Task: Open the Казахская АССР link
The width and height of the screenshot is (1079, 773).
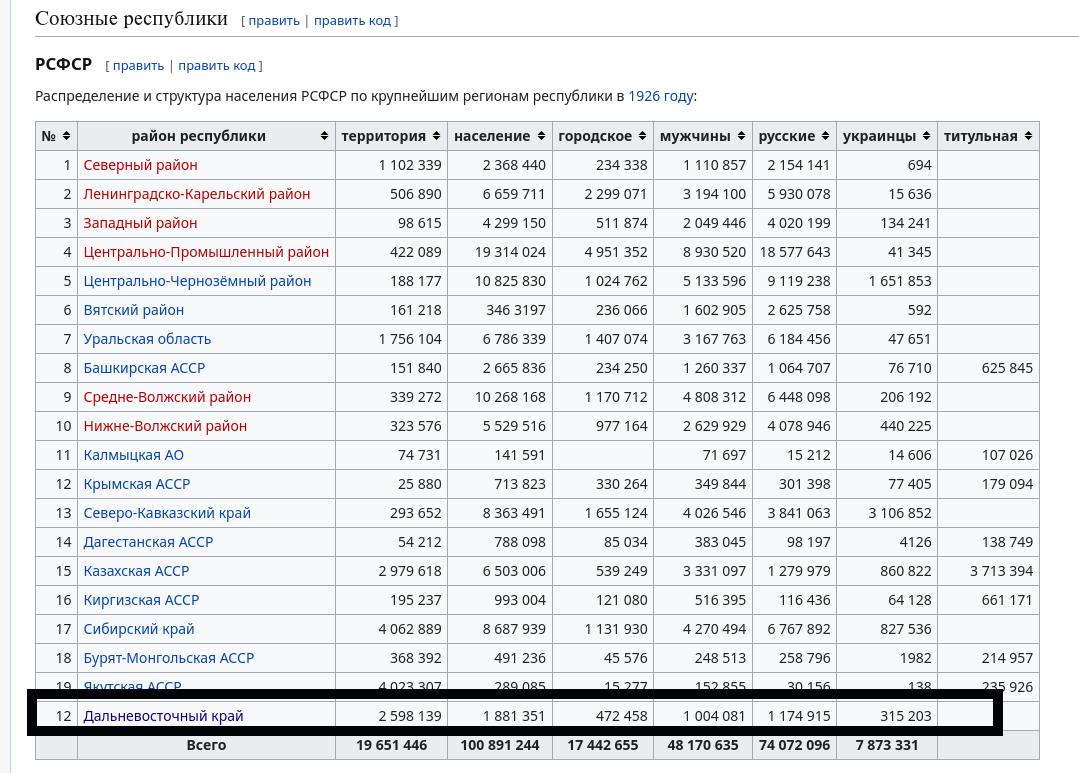Action: 136,571
